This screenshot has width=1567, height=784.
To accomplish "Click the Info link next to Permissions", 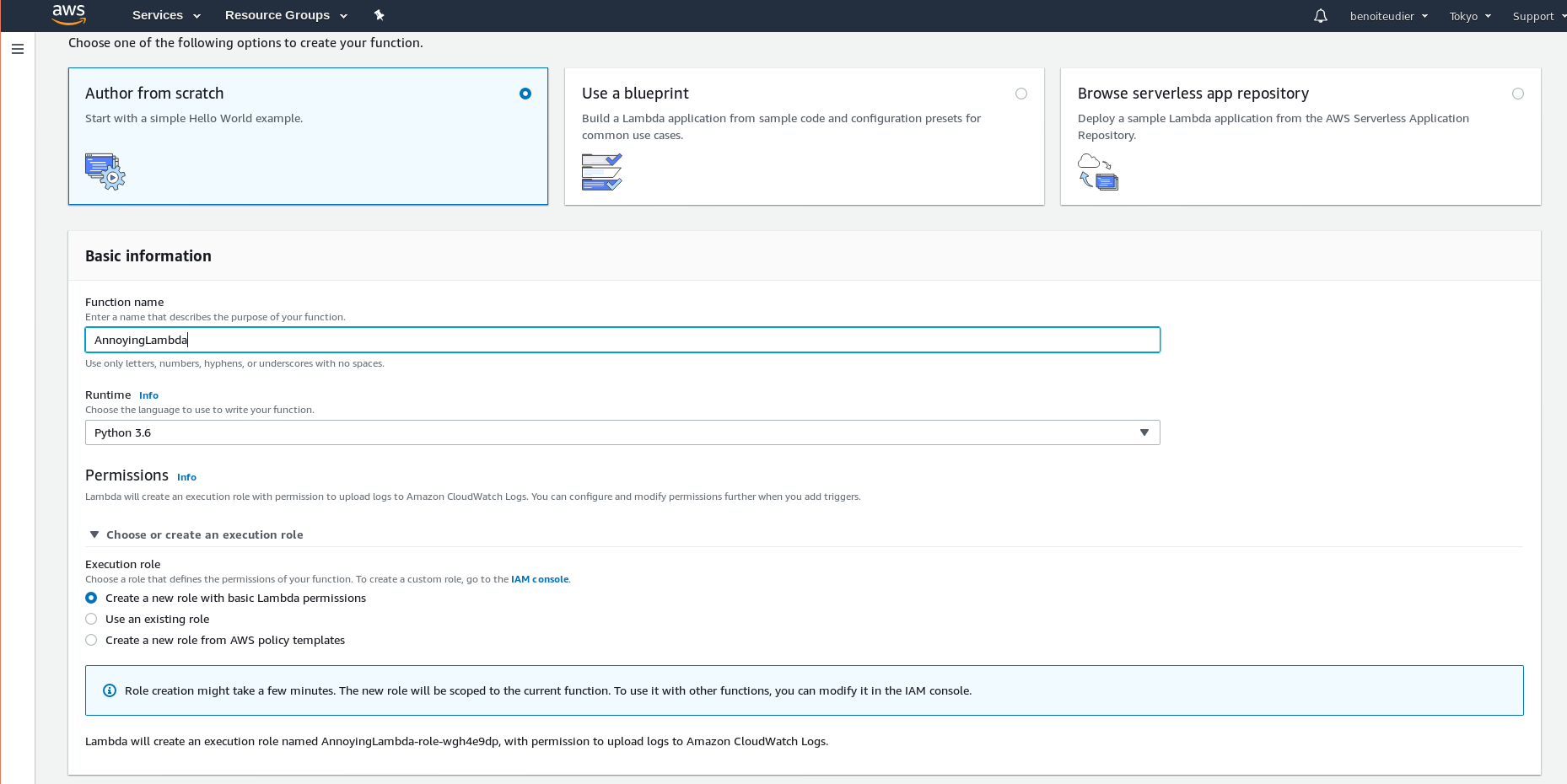I will 186,477.
